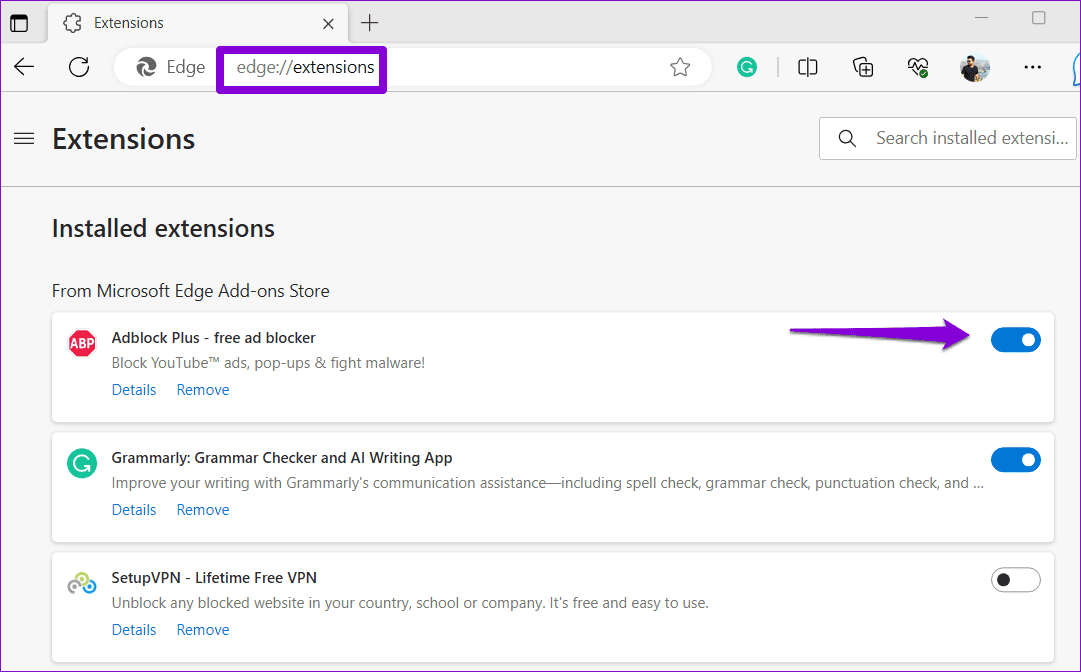Click the Copilot icon at the right edge

coord(1075,67)
